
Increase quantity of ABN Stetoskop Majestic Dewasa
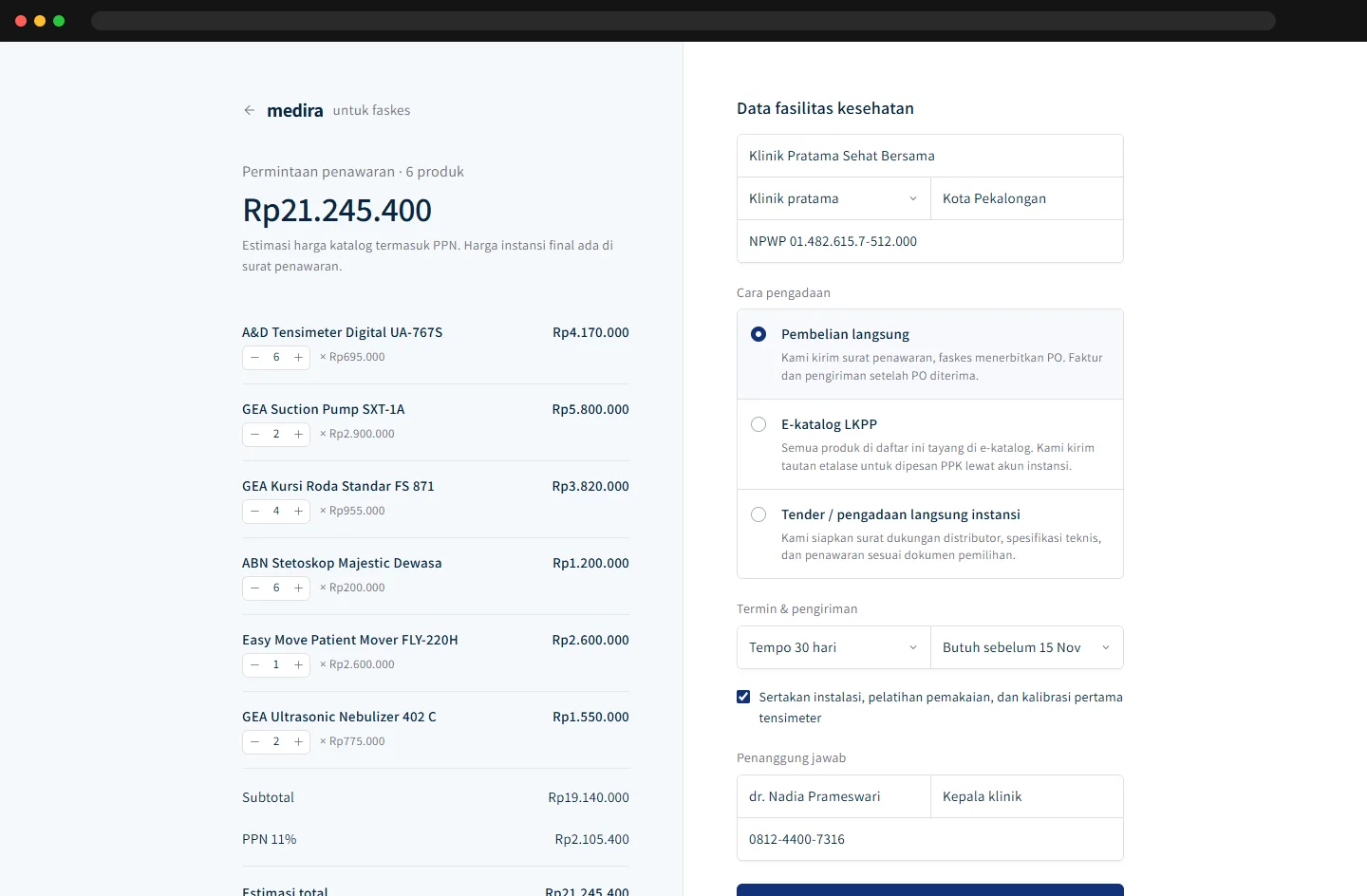(x=298, y=588)
